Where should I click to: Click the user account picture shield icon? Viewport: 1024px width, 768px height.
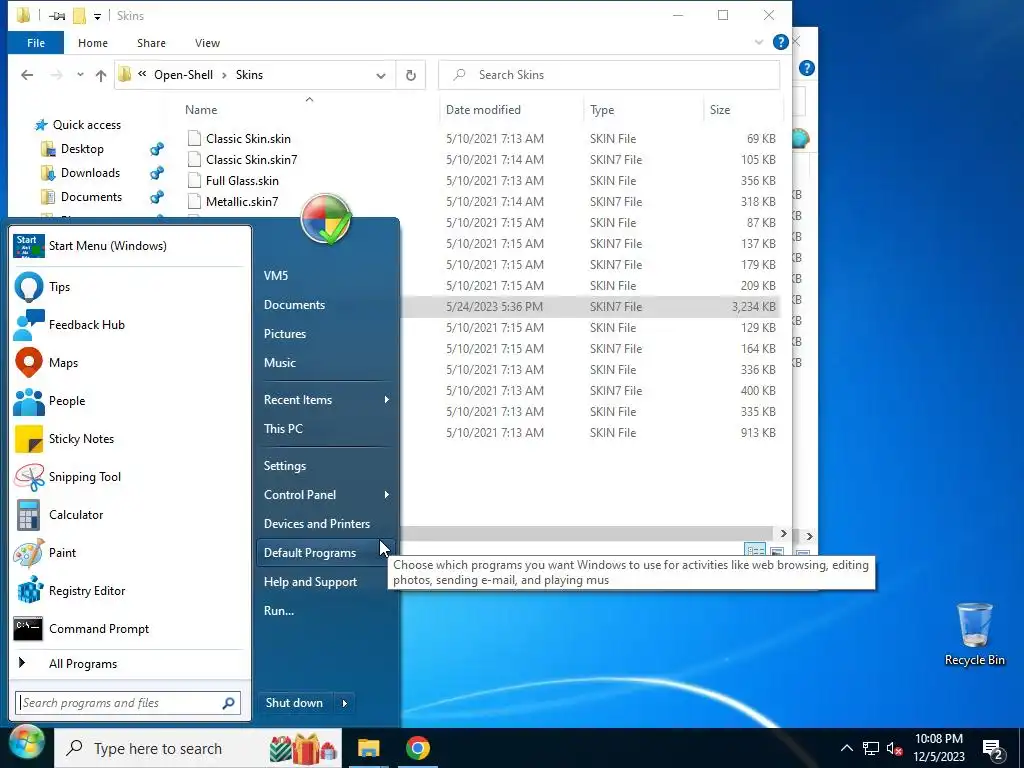click(326, 219)
